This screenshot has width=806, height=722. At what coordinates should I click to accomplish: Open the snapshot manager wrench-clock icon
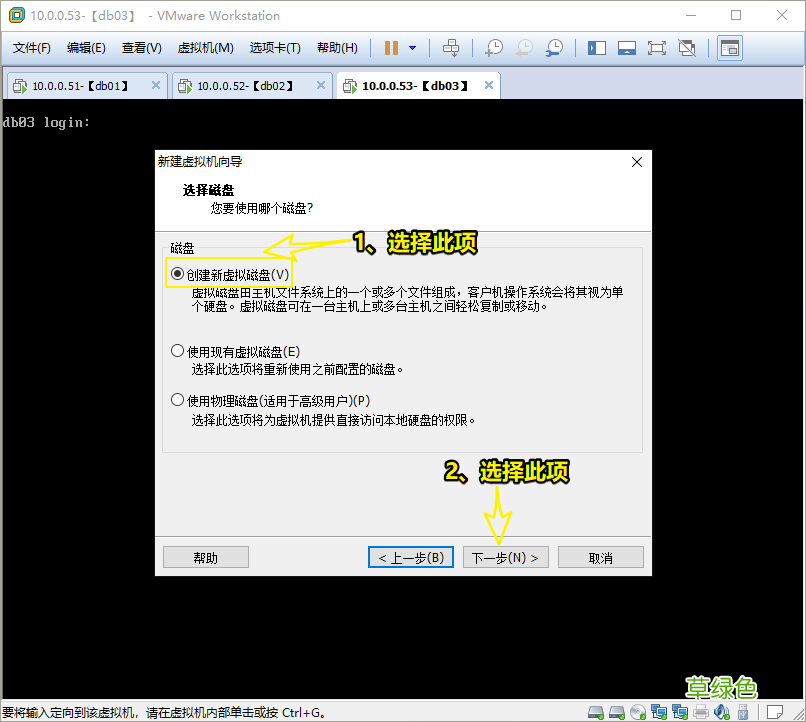tap(555, 48)
